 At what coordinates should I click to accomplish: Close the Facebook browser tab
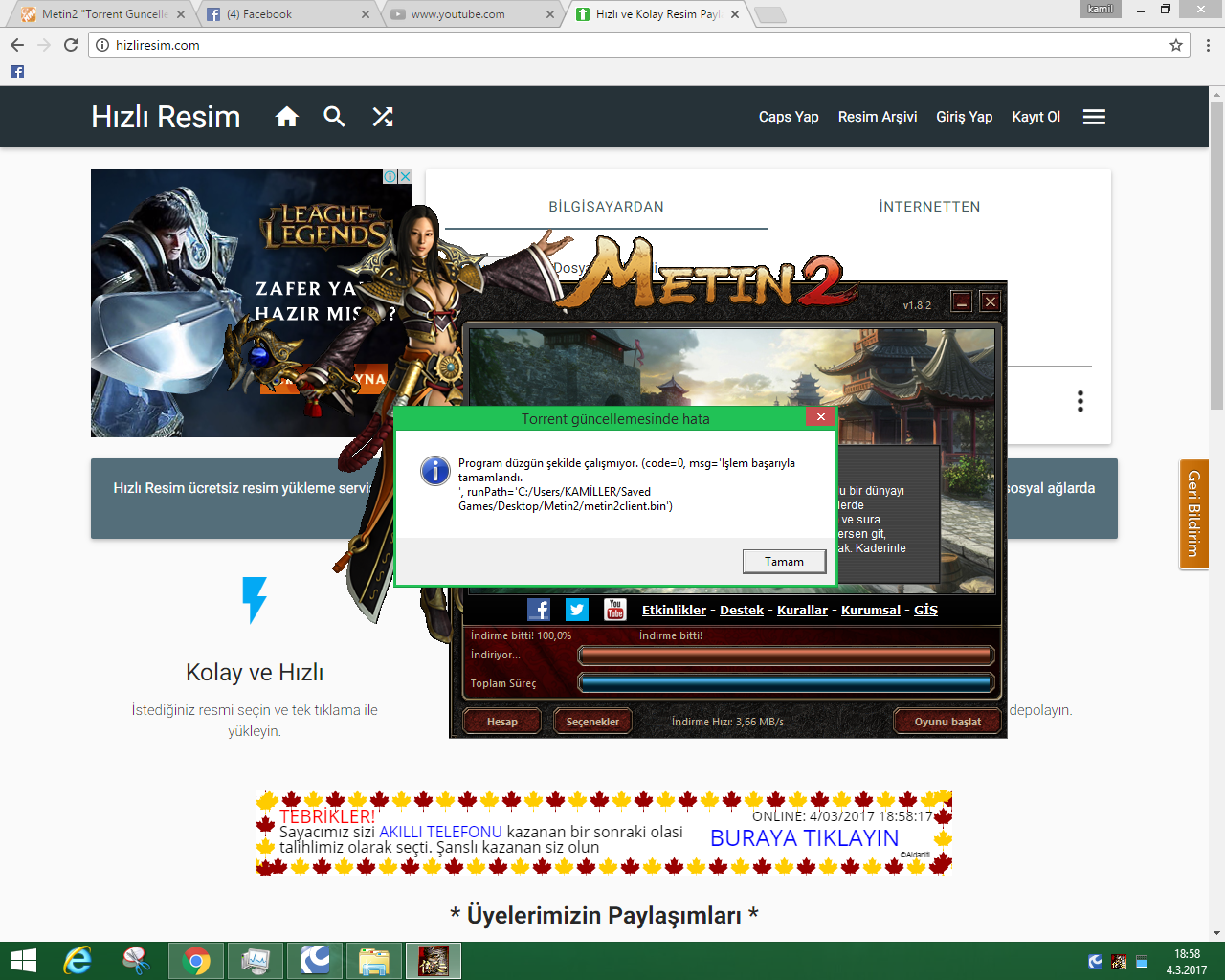366,14
